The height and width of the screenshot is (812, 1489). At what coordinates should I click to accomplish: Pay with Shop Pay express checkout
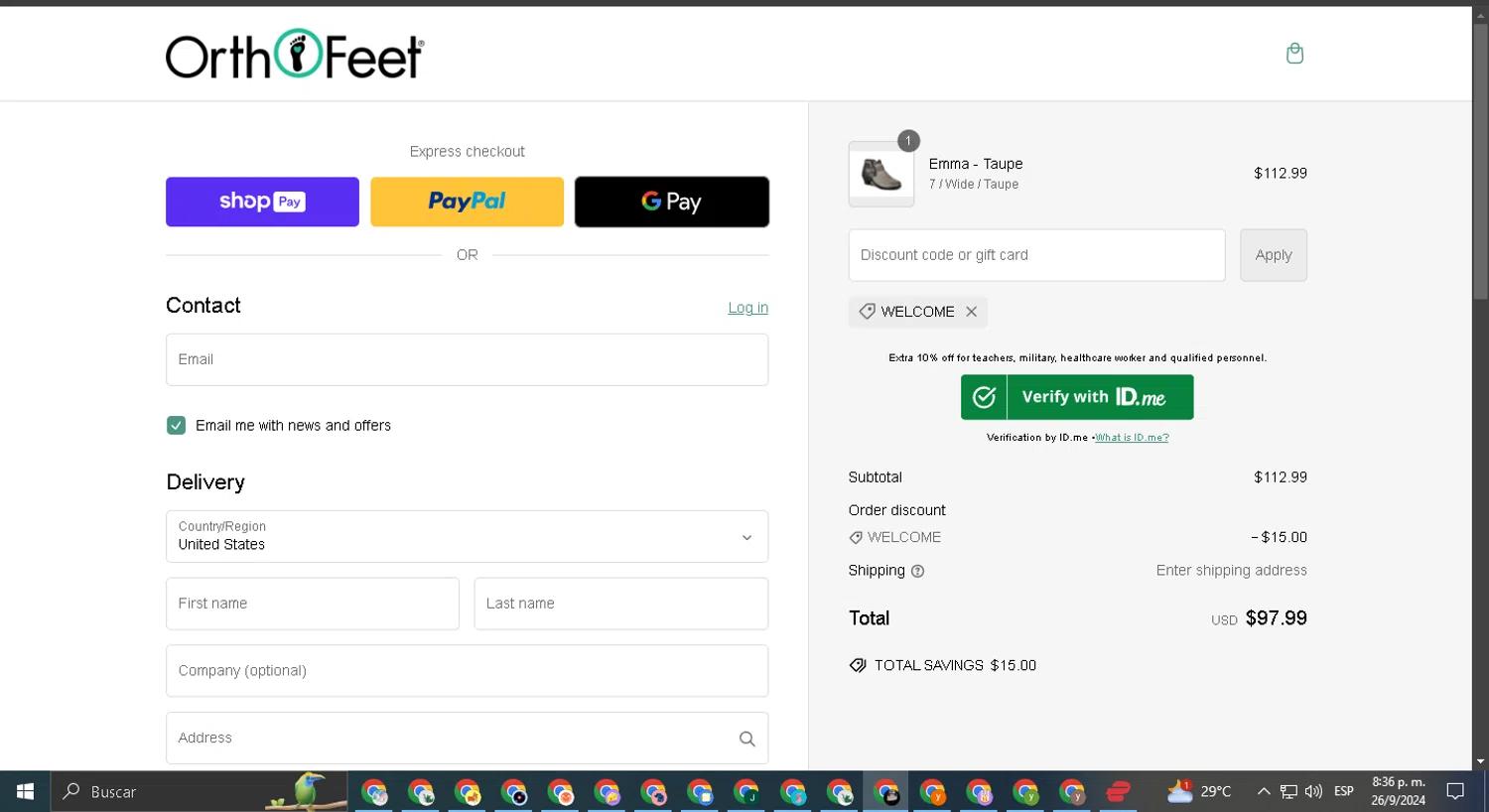[x=262, y=202]
